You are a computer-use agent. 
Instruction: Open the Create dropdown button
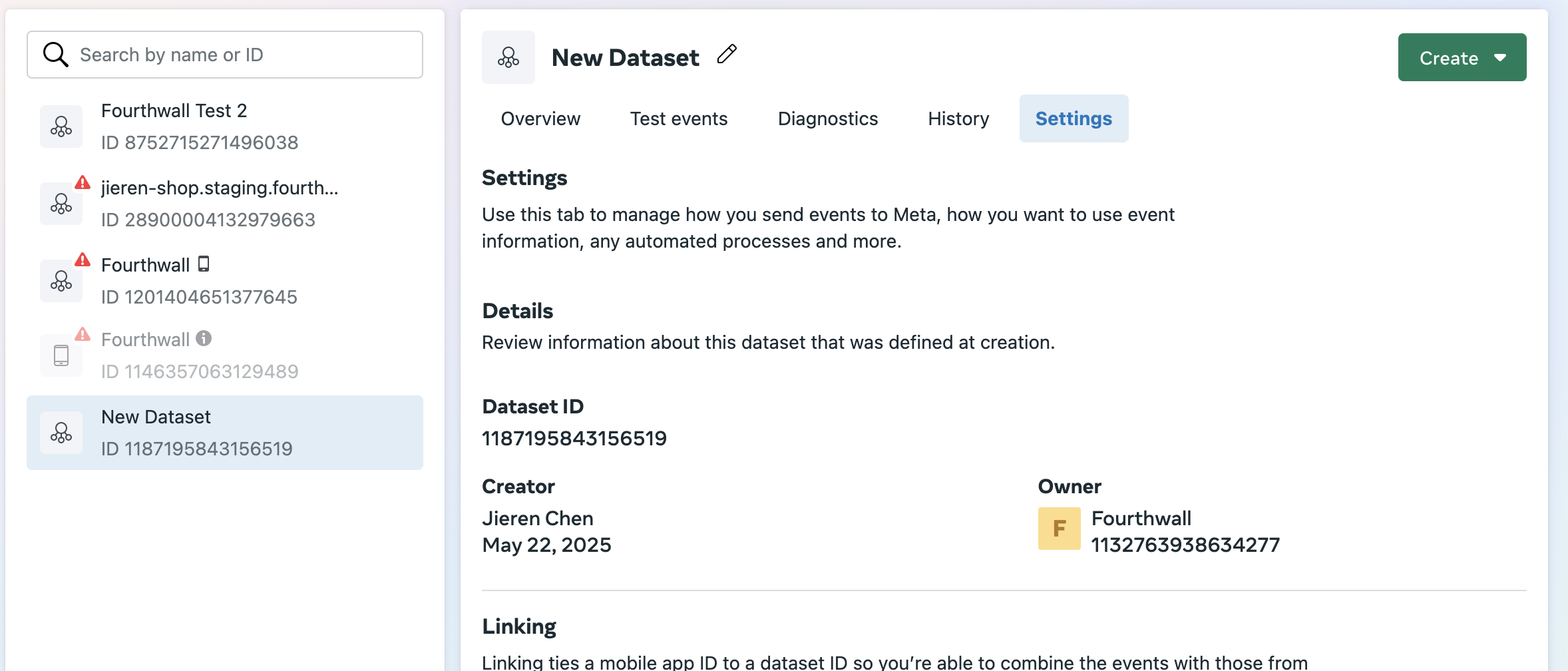(x=1462, y=57)
